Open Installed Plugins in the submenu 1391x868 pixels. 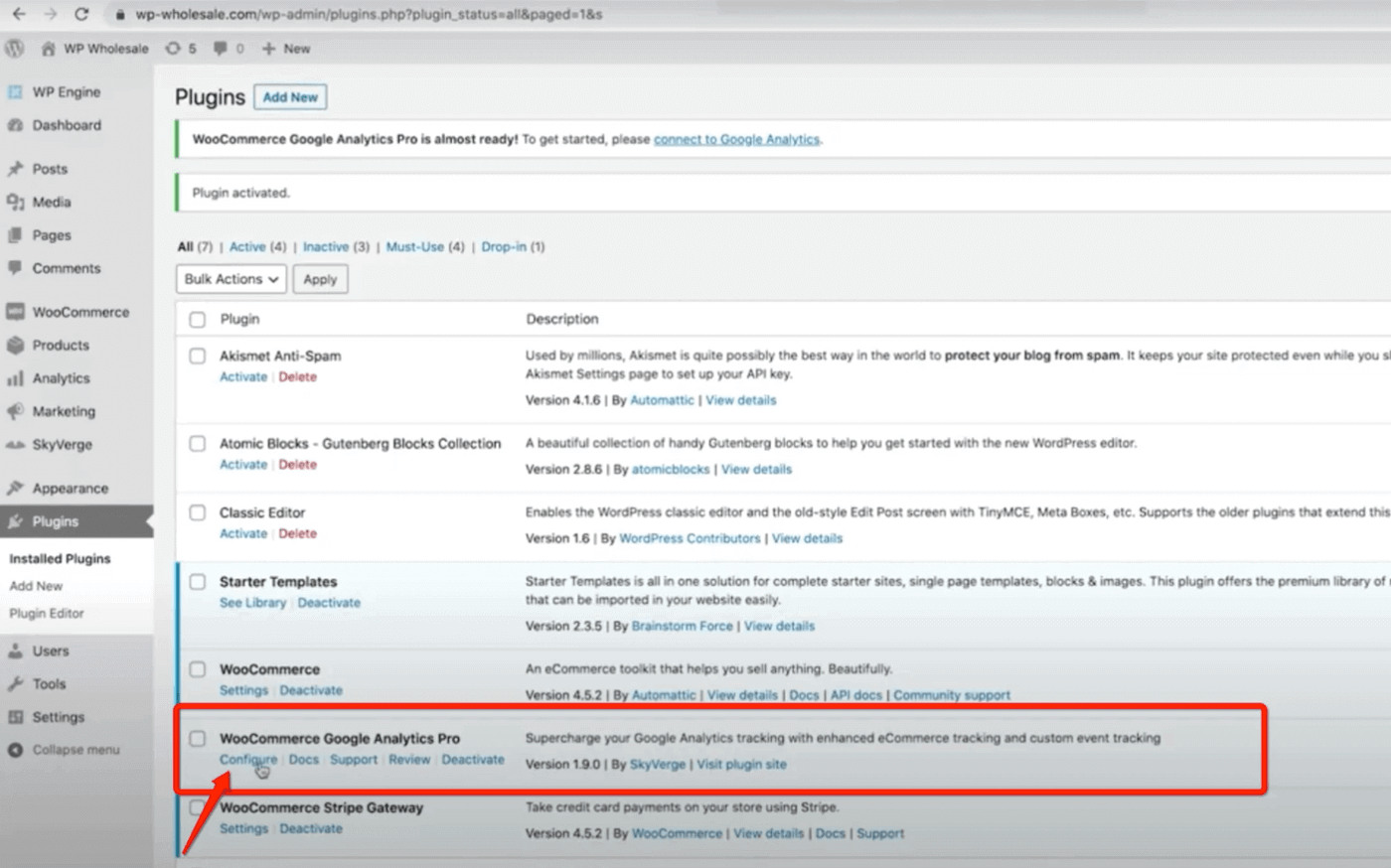click(x=60, y=559)
